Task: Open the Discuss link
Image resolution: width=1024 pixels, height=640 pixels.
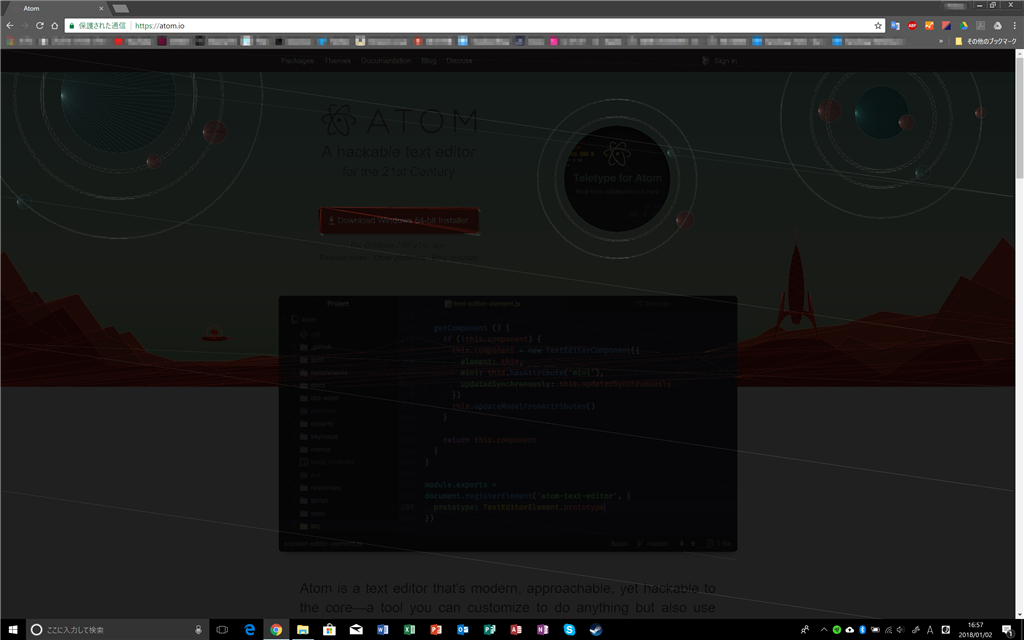Action: [459, 61]
